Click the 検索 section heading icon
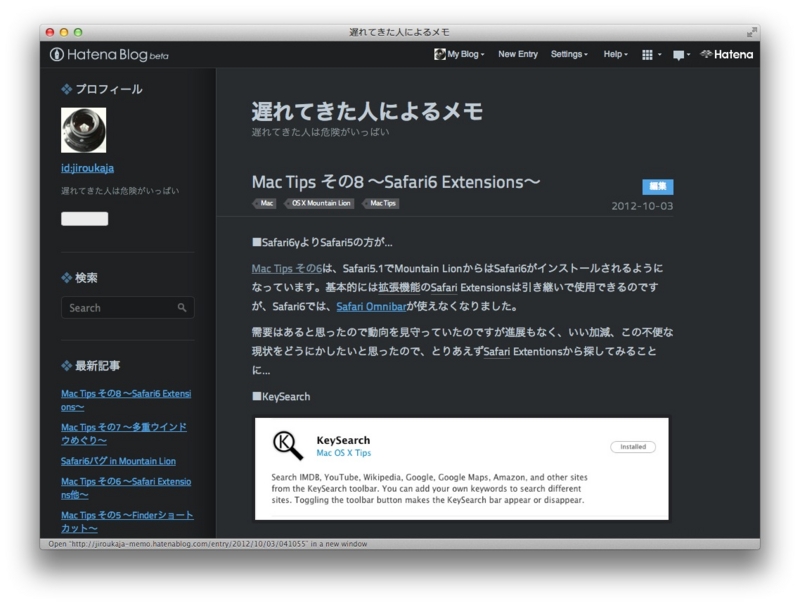800x605 pixels. tap(67, 278)
